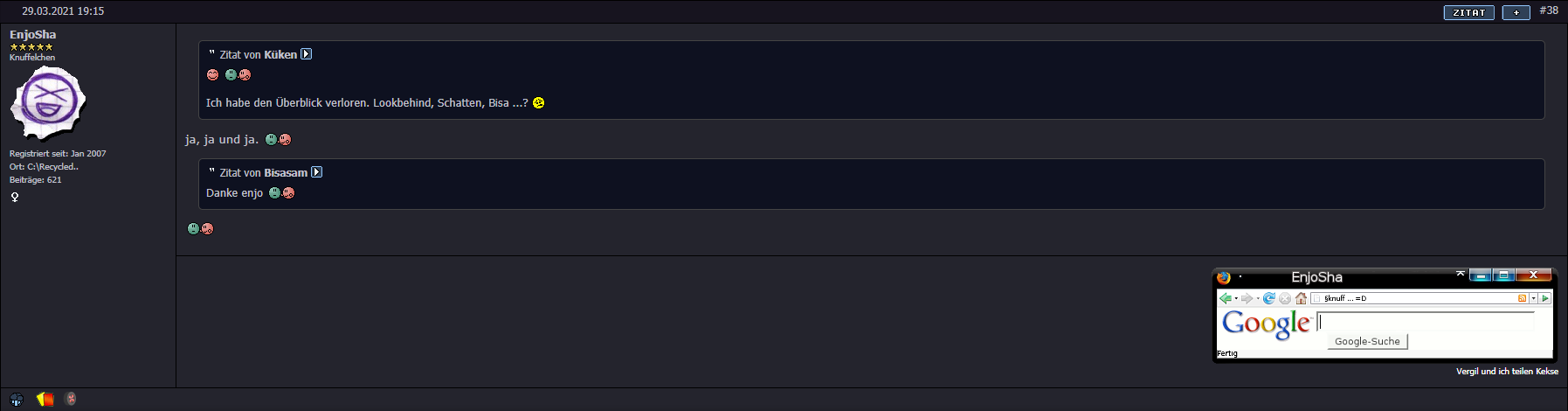Click the plus multi-quote button
Image resolution: width=1568 pixels, height=411 pixels.
tap(1516, 12)
